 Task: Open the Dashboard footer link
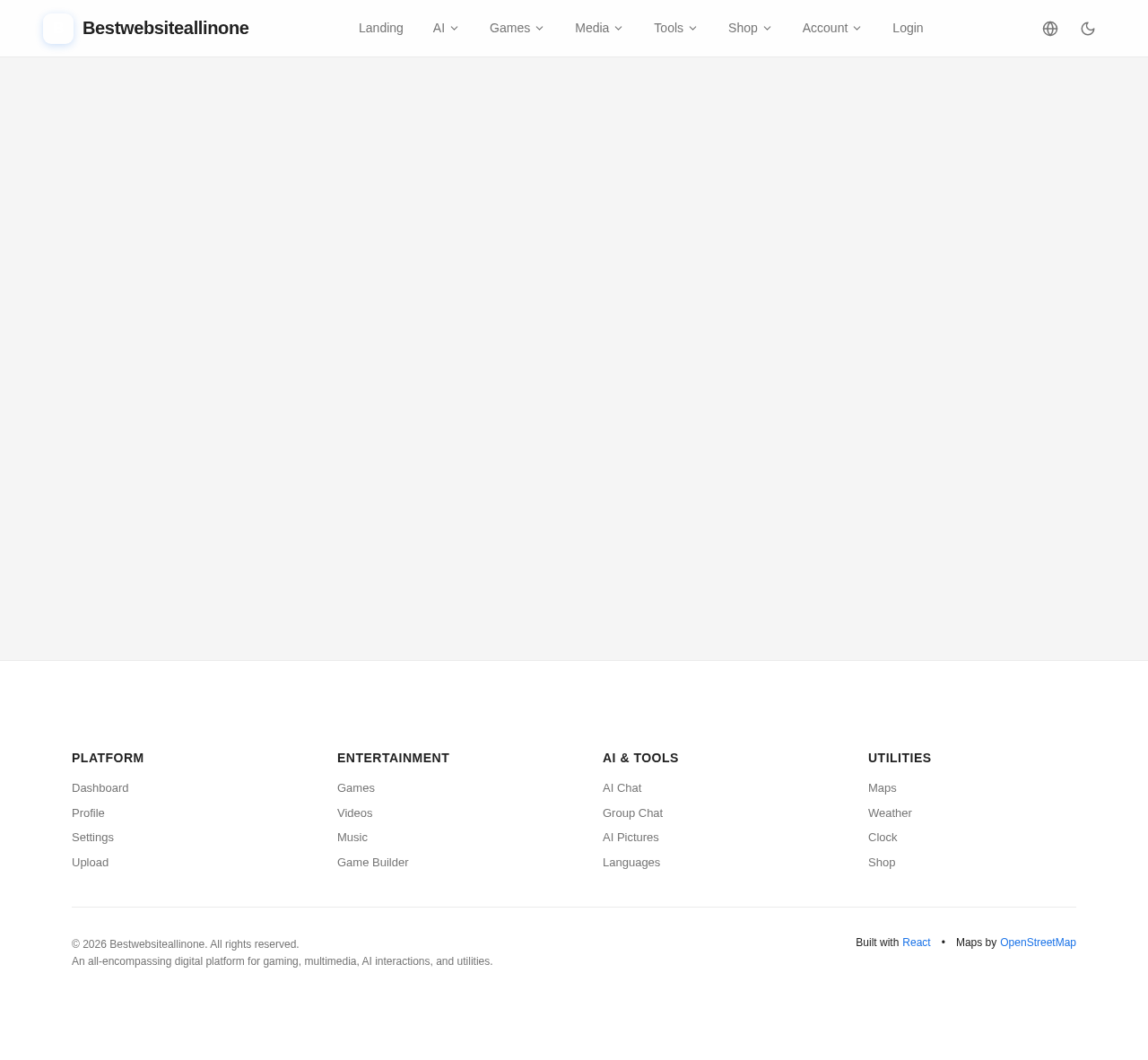[100, 788]
